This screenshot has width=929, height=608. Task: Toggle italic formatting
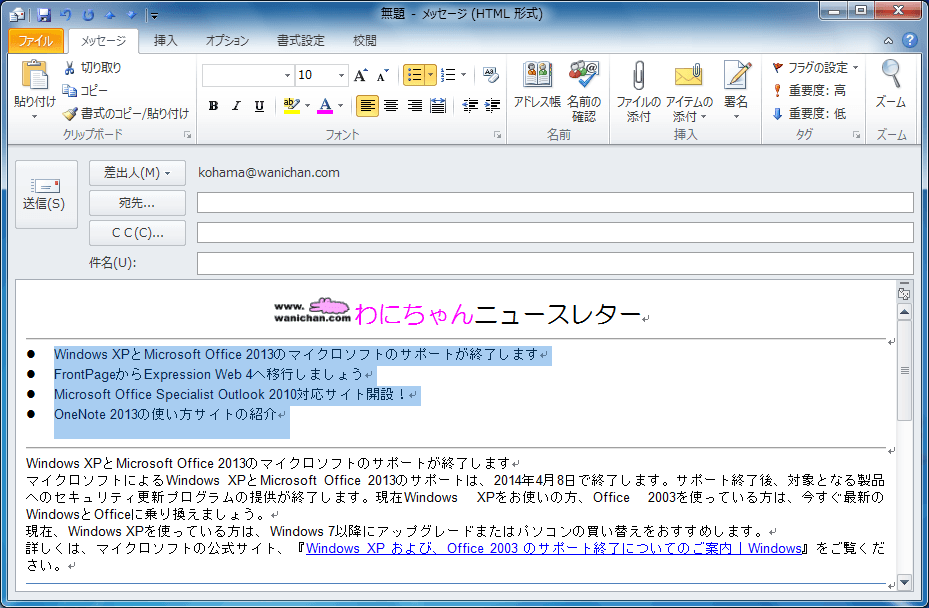tap(236, 106)
